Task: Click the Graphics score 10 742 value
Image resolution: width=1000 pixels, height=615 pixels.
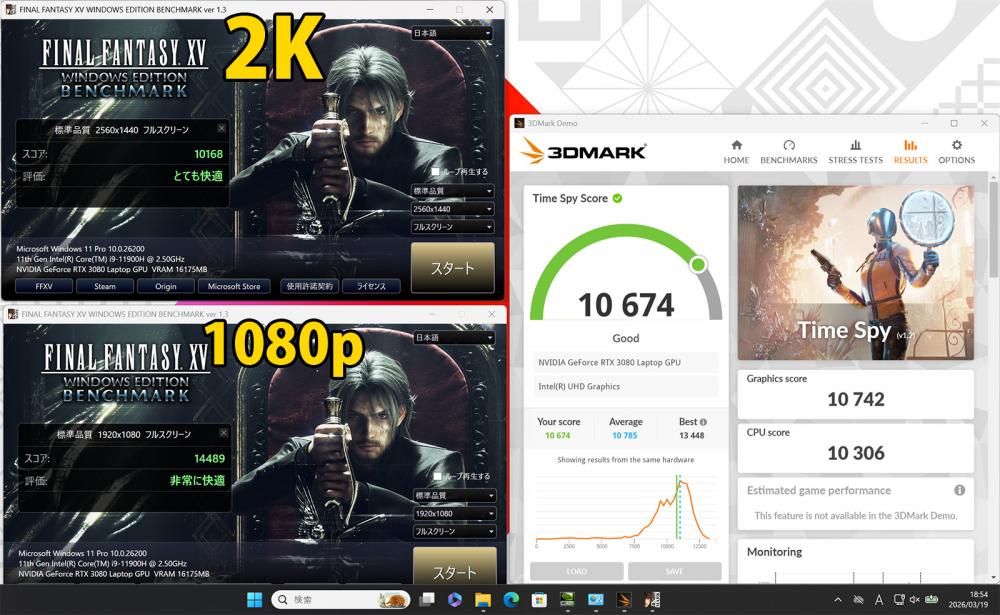Action: click(x=855, y=399)
